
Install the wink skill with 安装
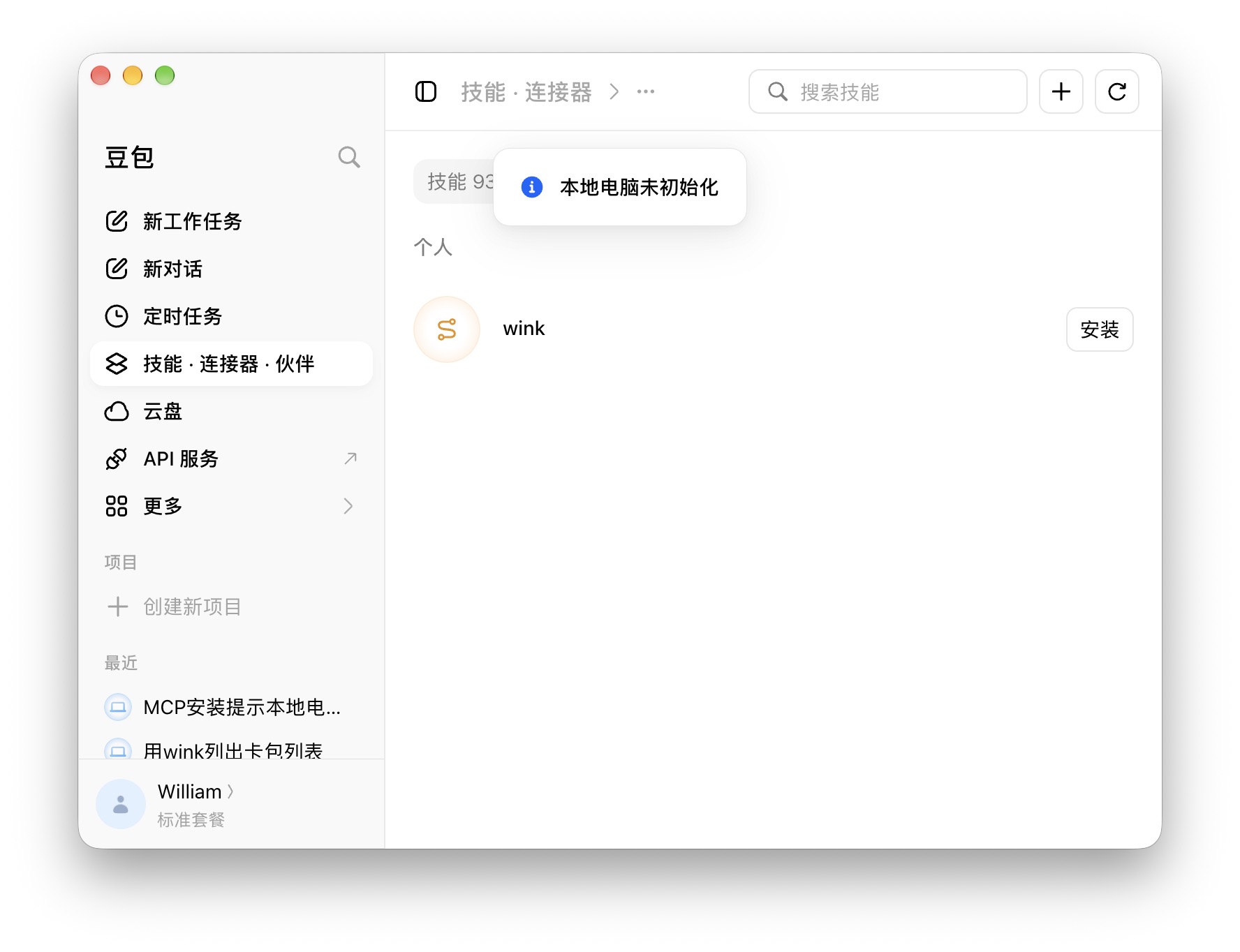coord(1100,329)
